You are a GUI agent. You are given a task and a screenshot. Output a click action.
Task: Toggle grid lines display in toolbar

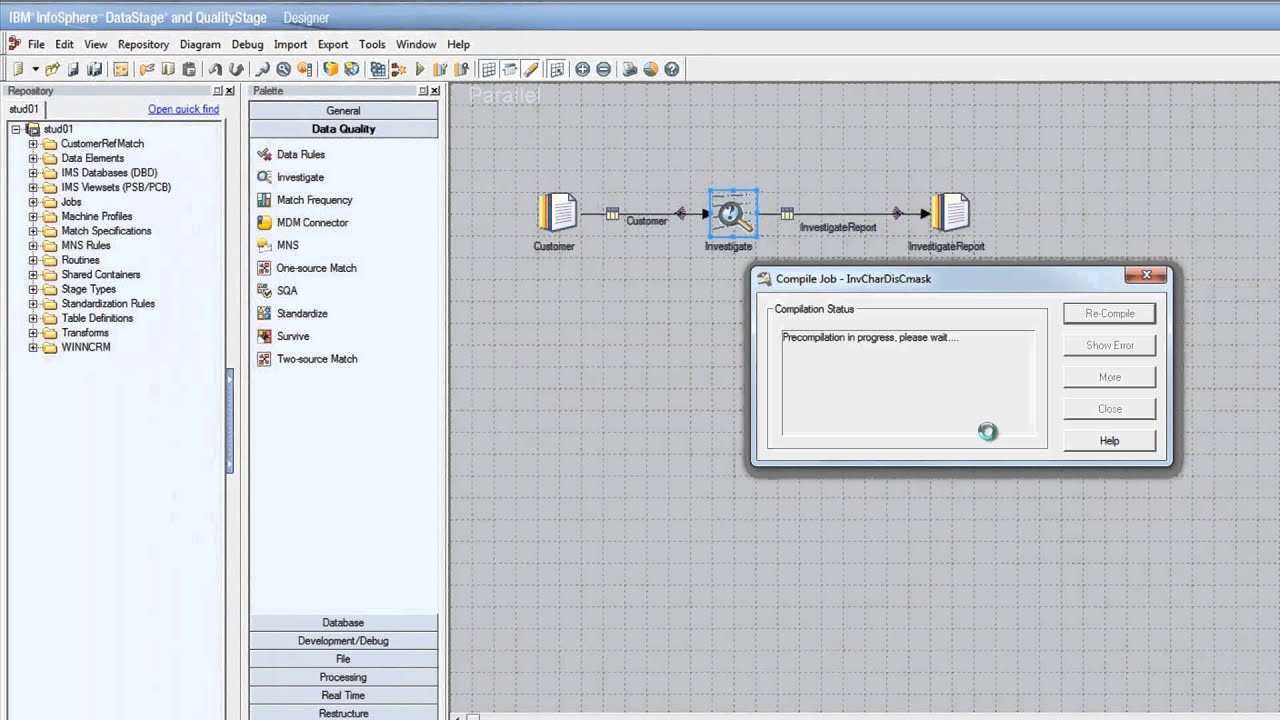(488, 69)
